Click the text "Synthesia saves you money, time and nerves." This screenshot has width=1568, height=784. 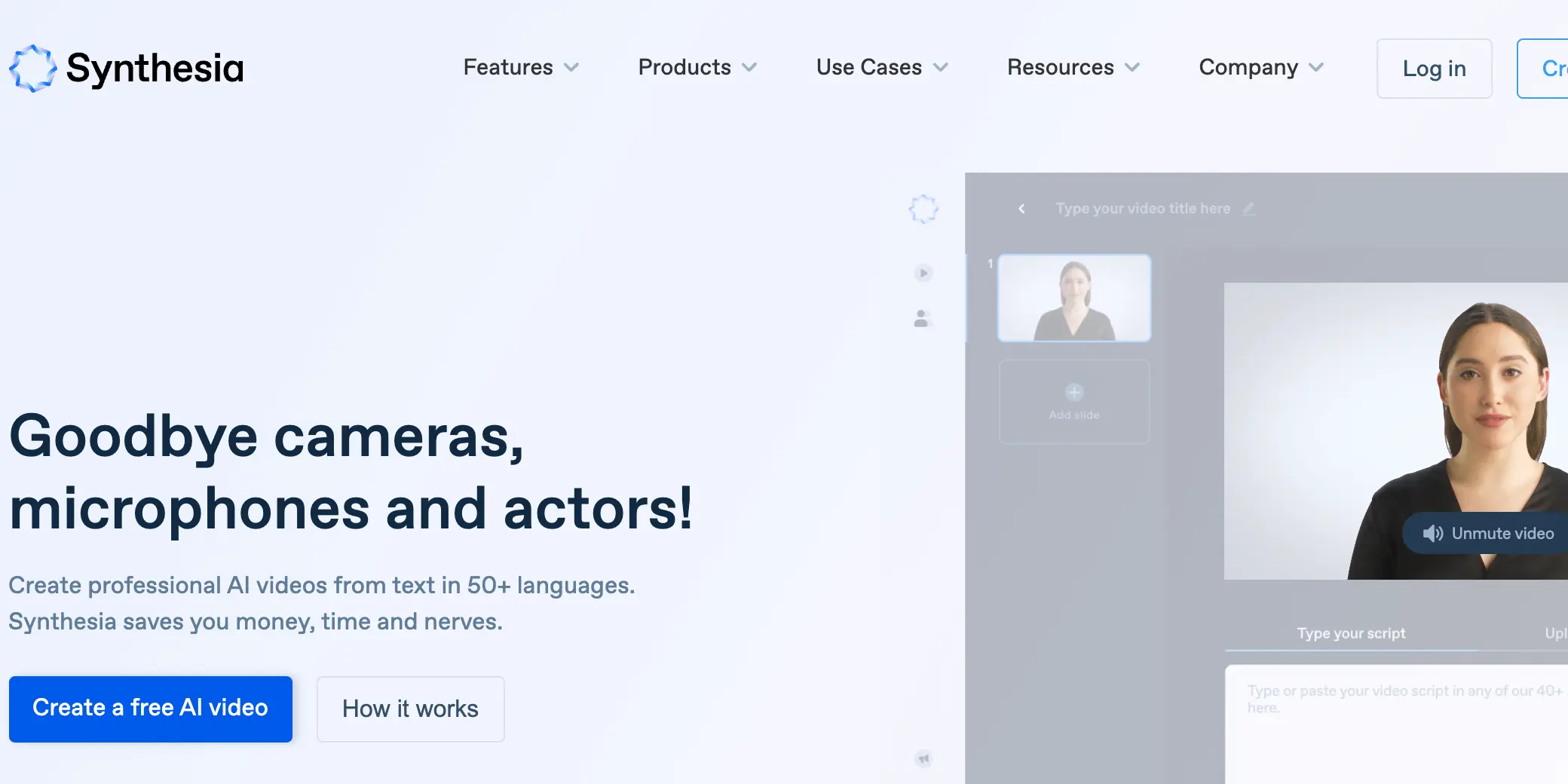(256, 622)
